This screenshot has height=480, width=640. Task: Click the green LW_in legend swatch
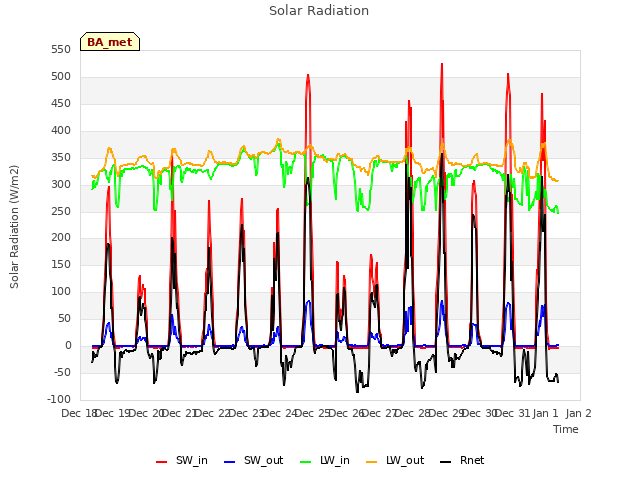click(x=306, y=462)
